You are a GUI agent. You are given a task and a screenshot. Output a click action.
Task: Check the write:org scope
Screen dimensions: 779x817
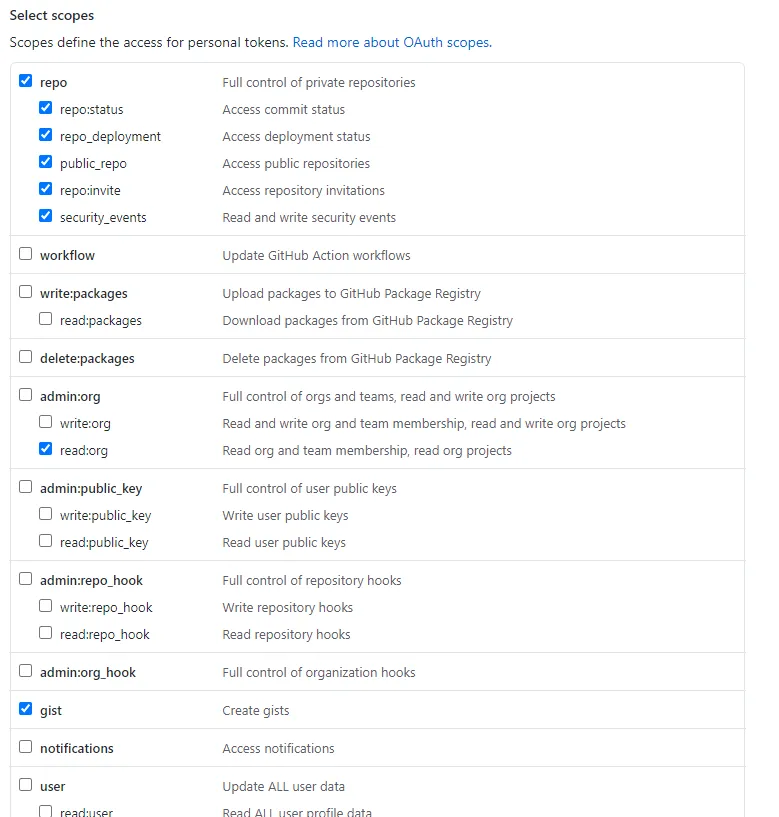click(x=46, y=423)
